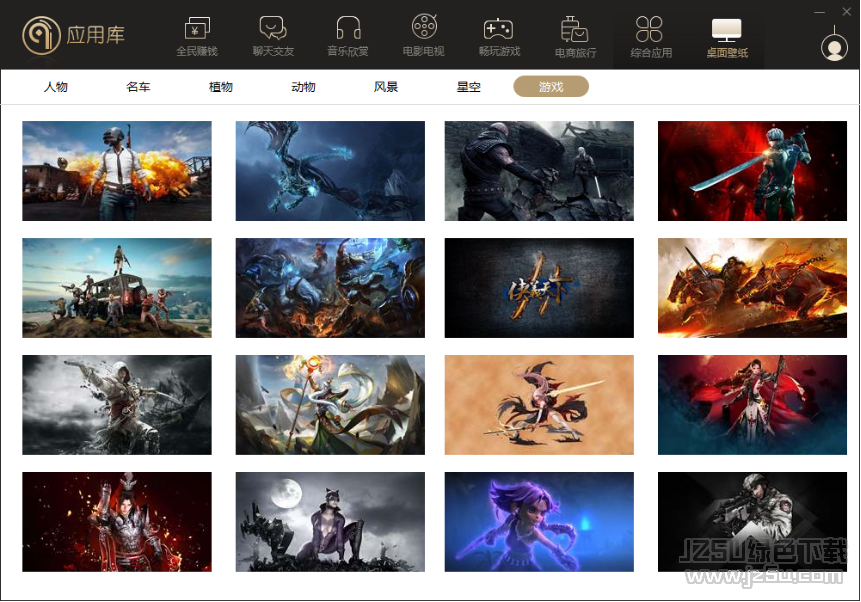
Task: Open the mage with glowing staff wallpaper
Action: click(x=330, y=405)
